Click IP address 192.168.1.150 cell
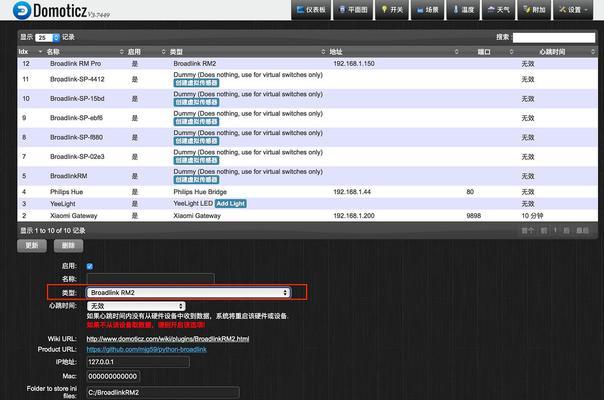Screen dimensions: 604x400 point(354,64)
